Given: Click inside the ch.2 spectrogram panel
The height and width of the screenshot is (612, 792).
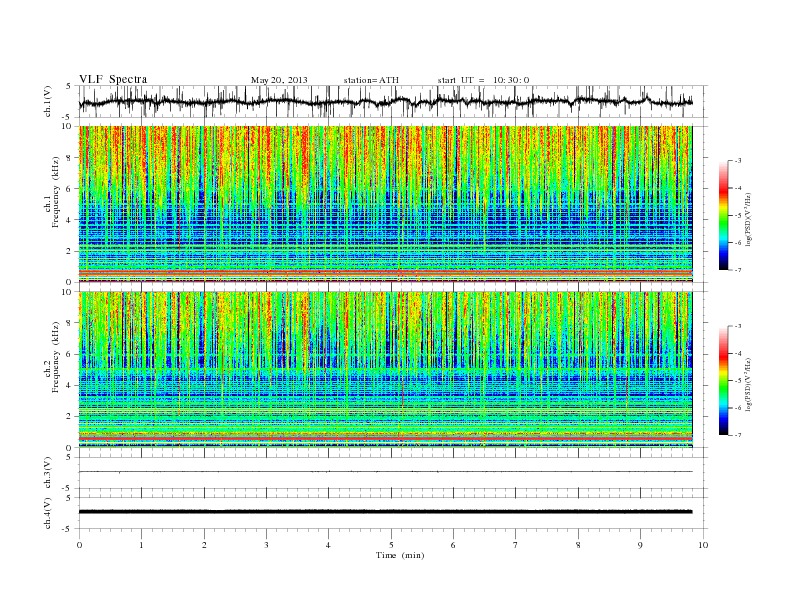Looking at the screenshot, I should tap(385, 369).
